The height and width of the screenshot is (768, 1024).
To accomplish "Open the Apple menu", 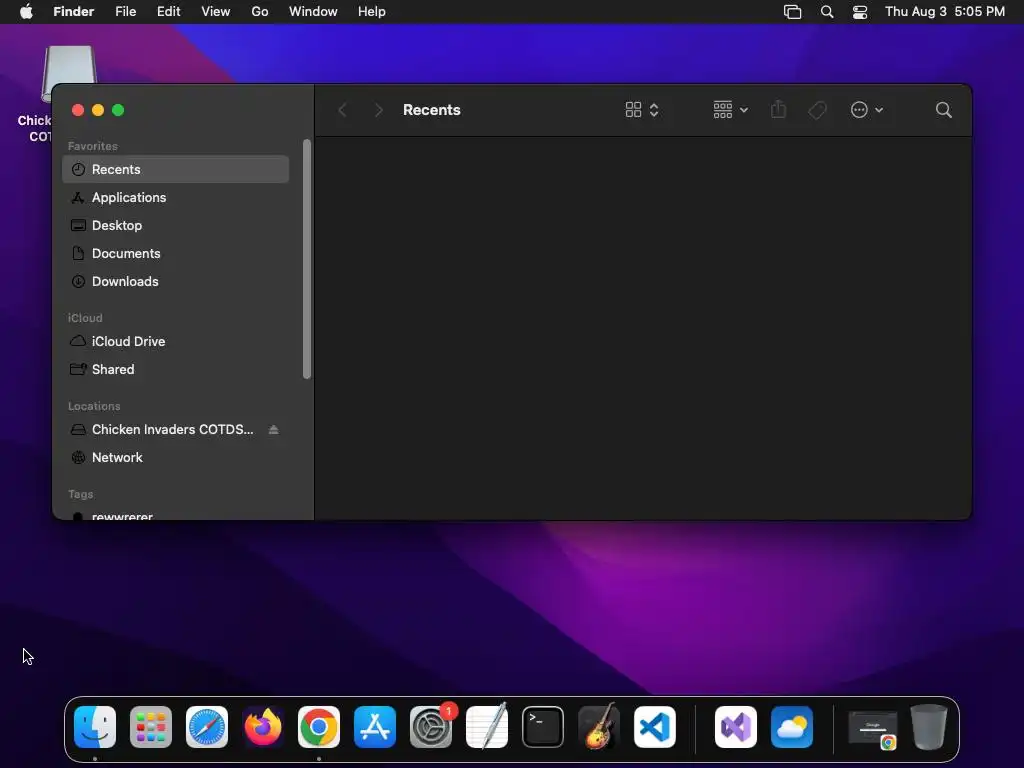I will point(26,12).
